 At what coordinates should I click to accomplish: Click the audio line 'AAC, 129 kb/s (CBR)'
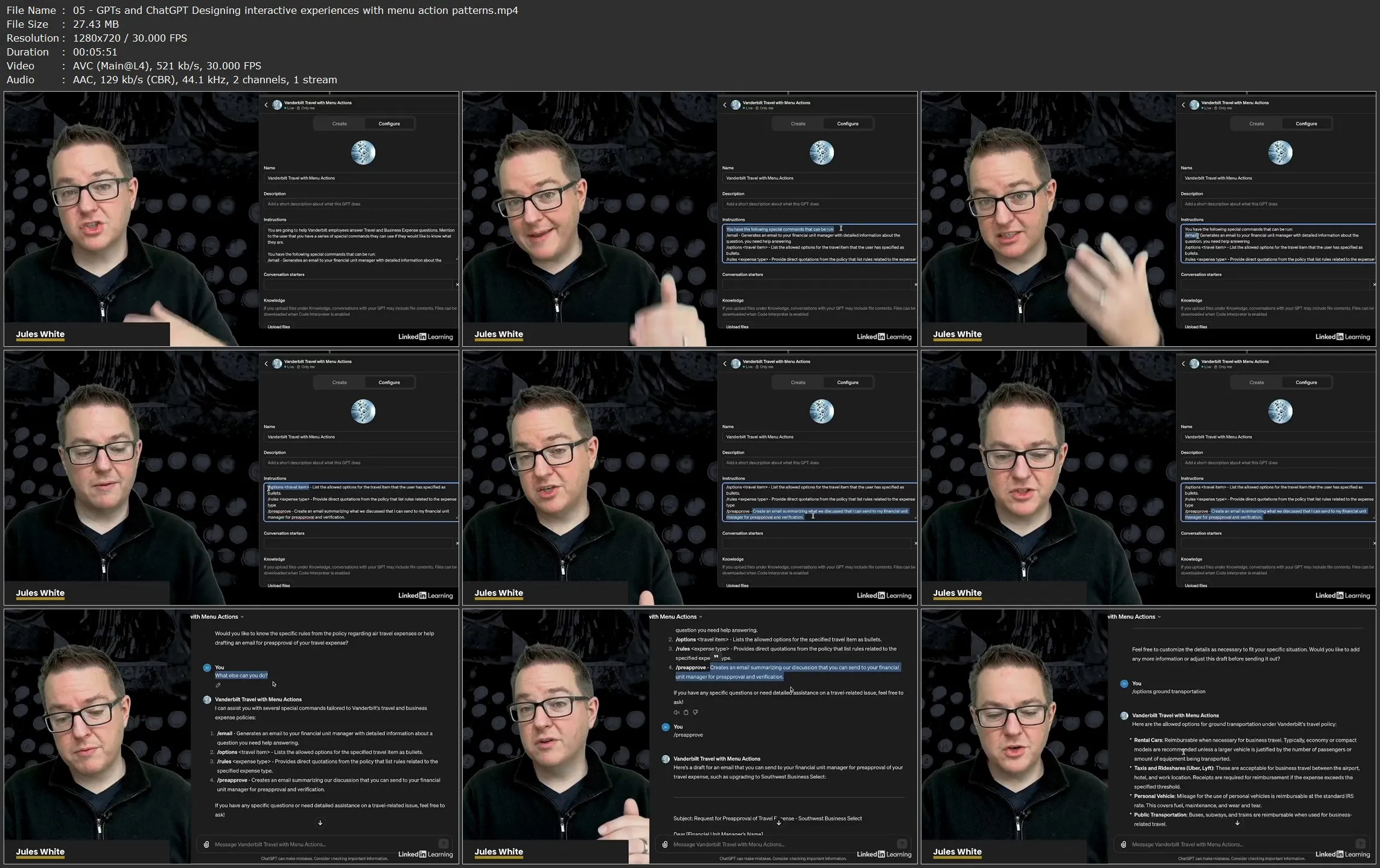205,80
